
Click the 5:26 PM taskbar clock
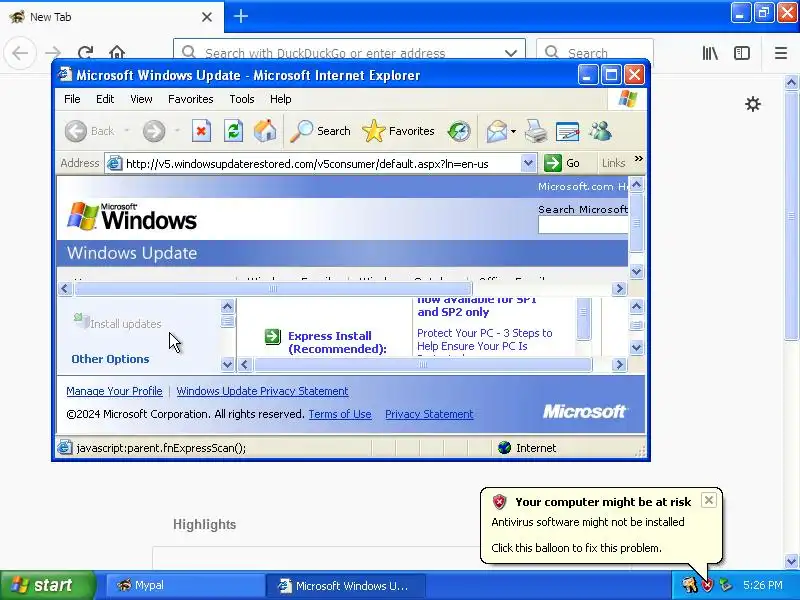pyautogui.click(x=762, y=585)
